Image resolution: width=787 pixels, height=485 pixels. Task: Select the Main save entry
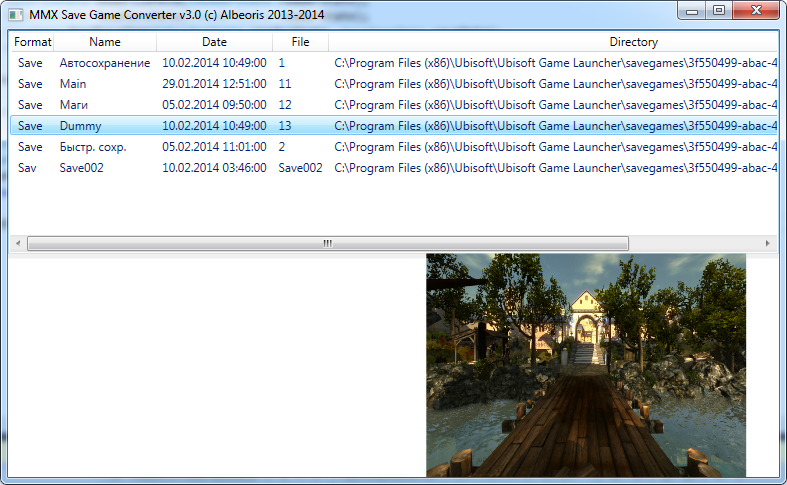[x=394, y=84]
